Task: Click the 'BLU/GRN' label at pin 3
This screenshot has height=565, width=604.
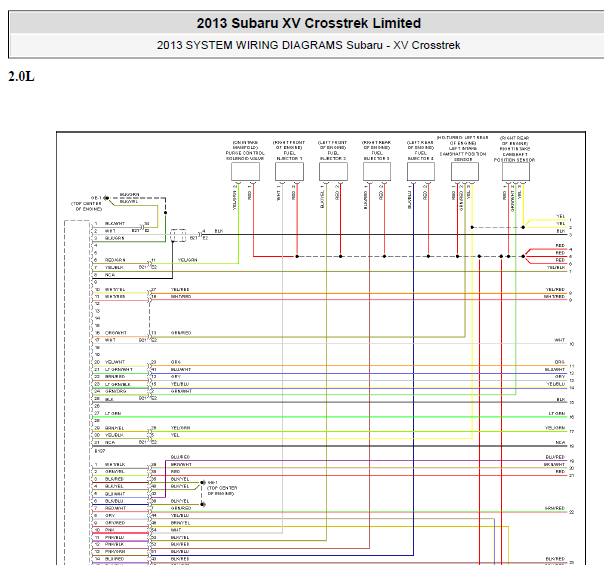Action: [x=114, y=238]
